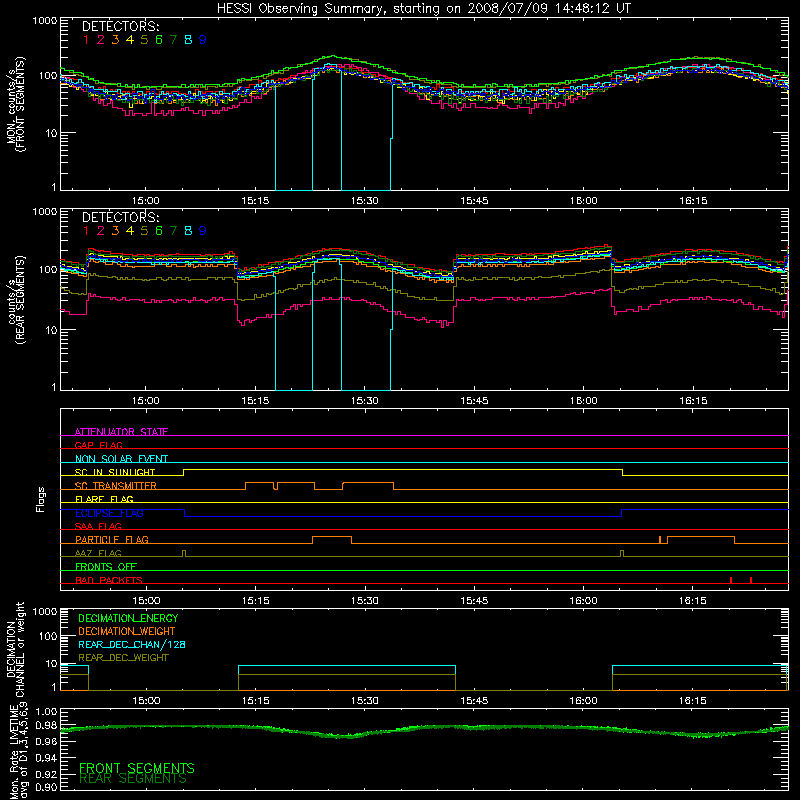
Task: Select olive detector 5 in rear segments legend
Action: point(144,231)
